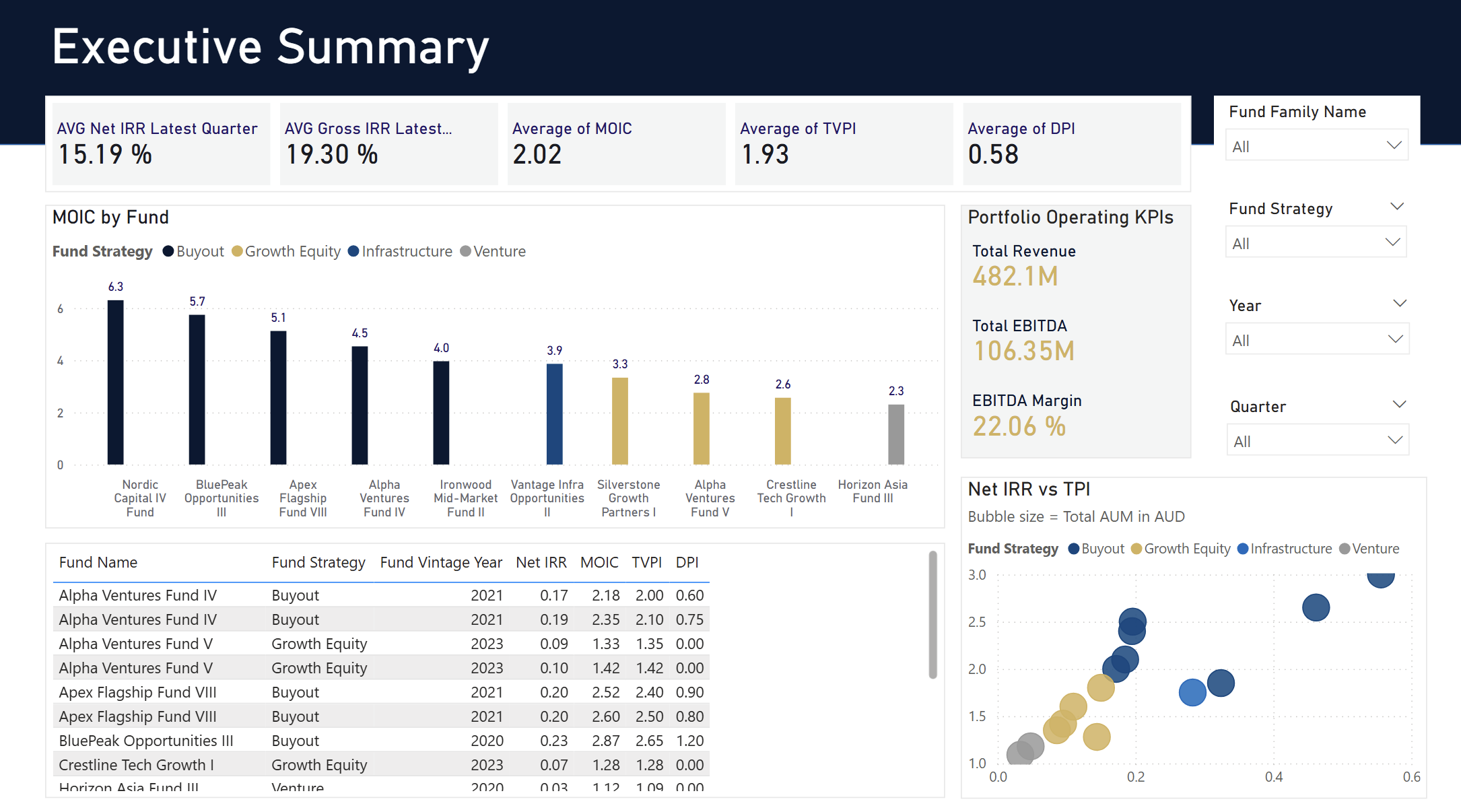Screen dimensions: 1461x812
Task: Click the 2.3 label above Horizon Asia bar
Action: [896, 391]
